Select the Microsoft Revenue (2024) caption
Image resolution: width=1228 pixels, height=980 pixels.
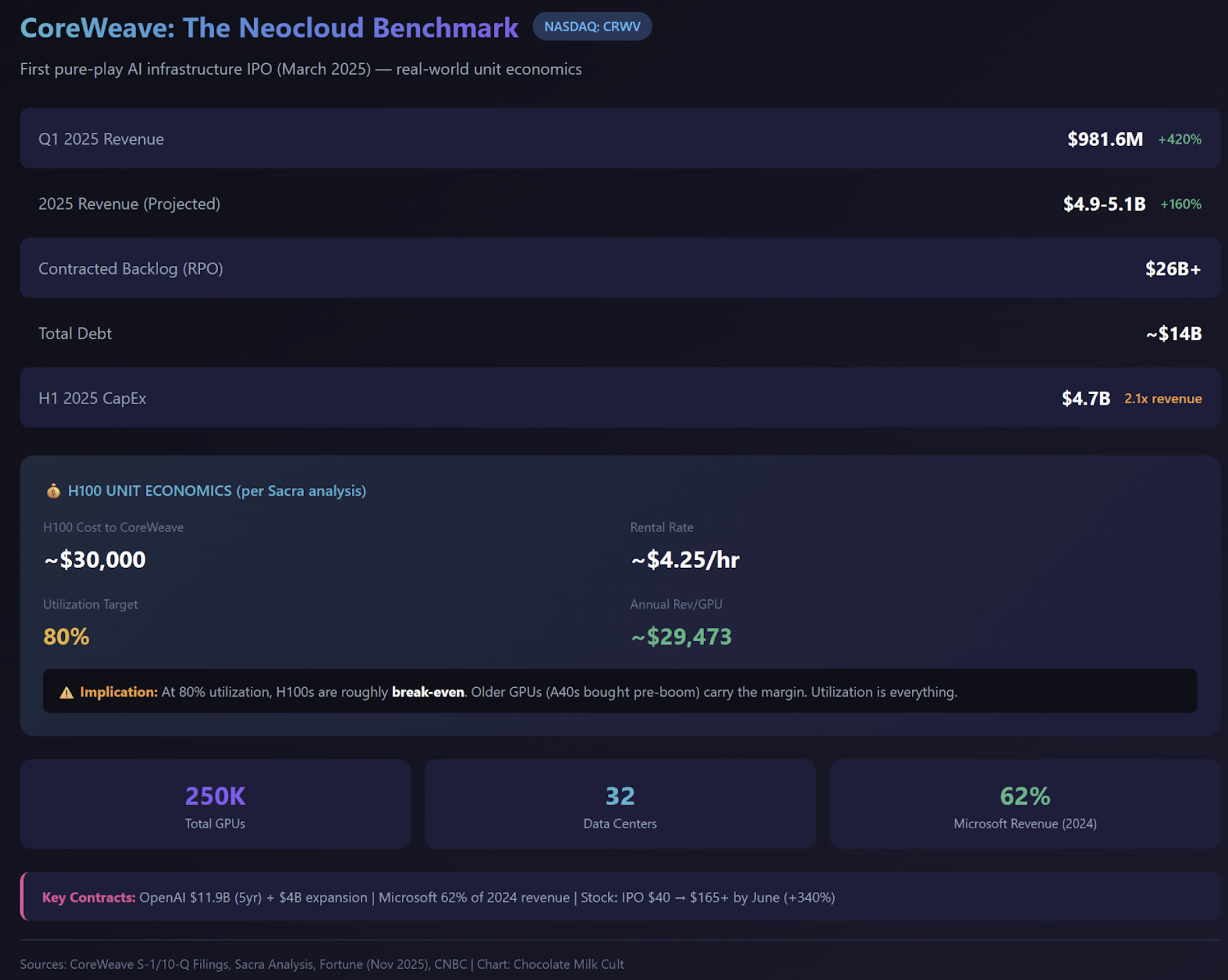(1025, 824)
